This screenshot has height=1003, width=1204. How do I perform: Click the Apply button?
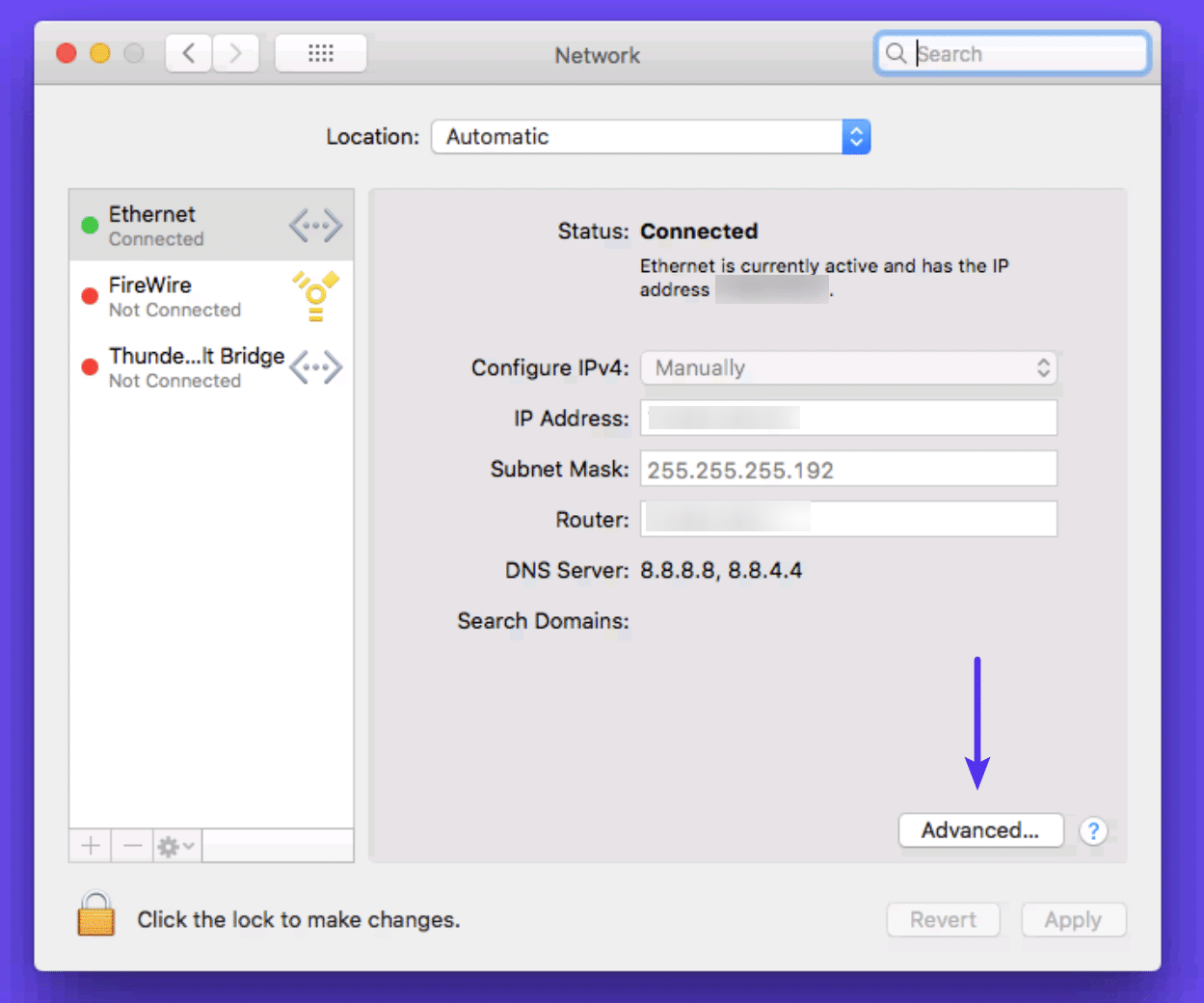click(1073, 919)
